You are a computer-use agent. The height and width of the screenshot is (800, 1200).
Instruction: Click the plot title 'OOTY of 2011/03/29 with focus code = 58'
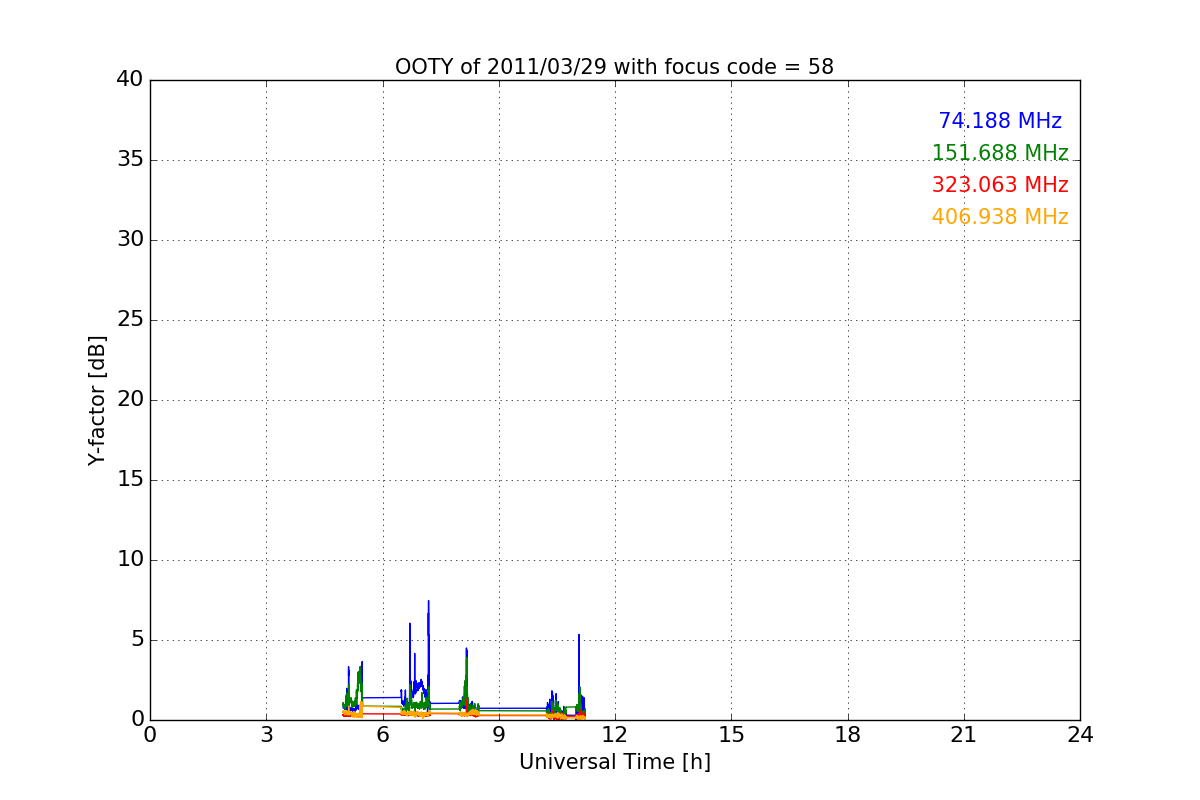(614, 67)
